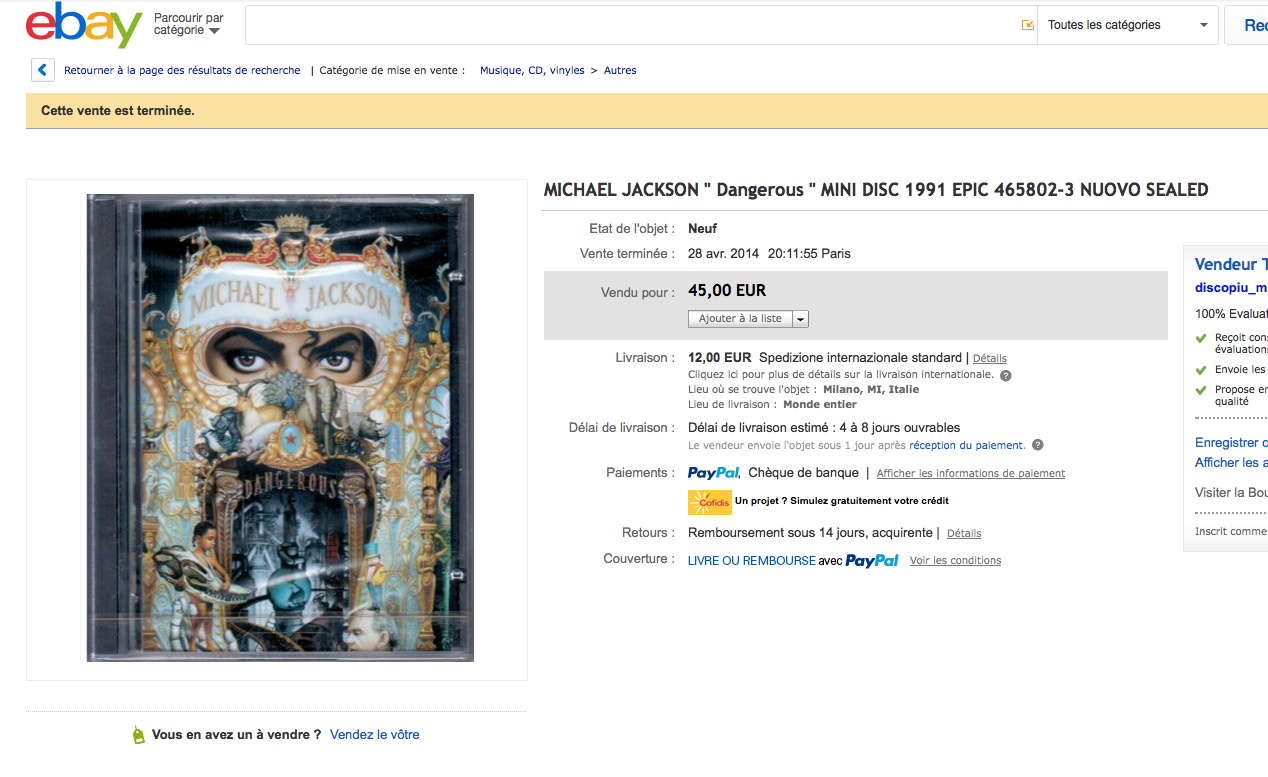Open the Autres breadcrumb category
The height and width of the screenshot is (777, 1268).
(620, 70)
